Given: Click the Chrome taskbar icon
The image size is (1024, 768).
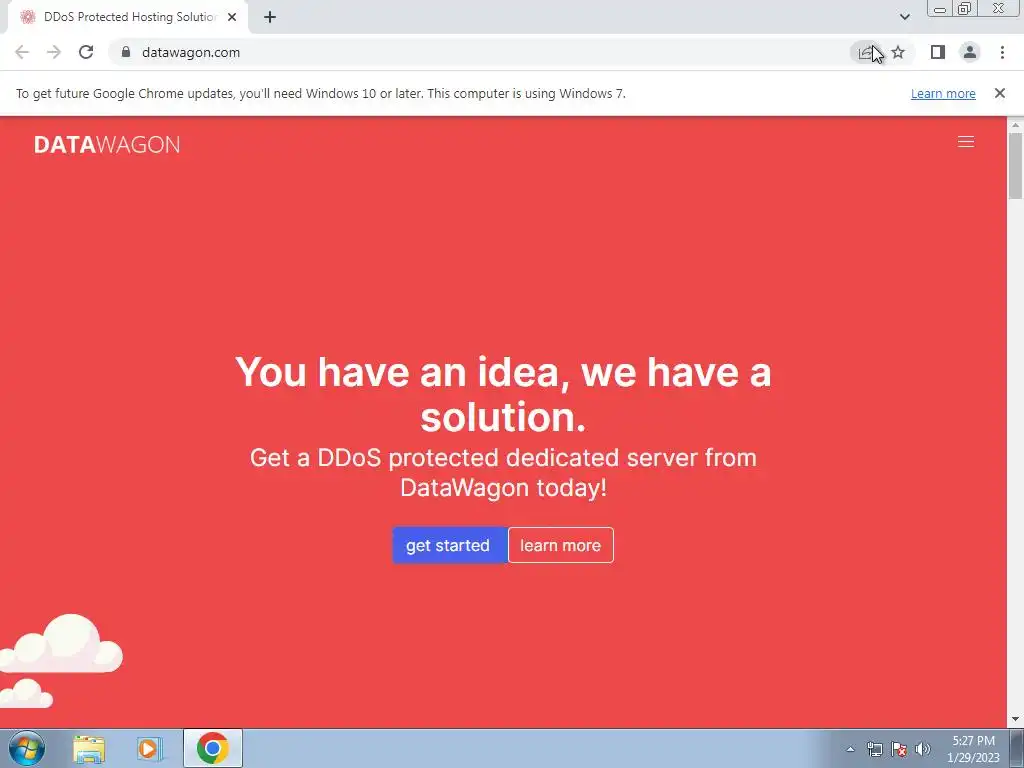Looking at the screenshot, I should (213, 748).
